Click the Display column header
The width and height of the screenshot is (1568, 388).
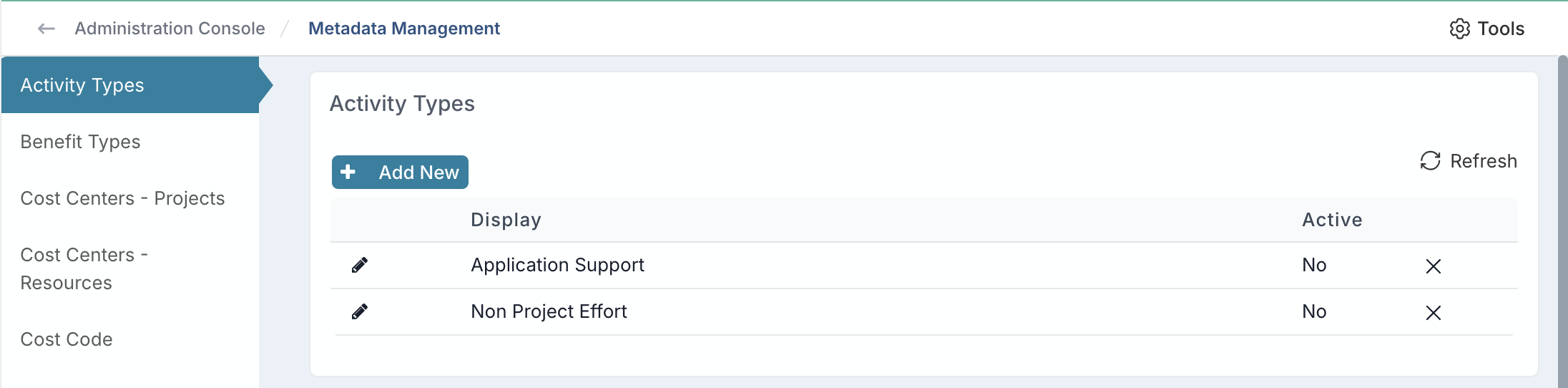pos(506,220)
